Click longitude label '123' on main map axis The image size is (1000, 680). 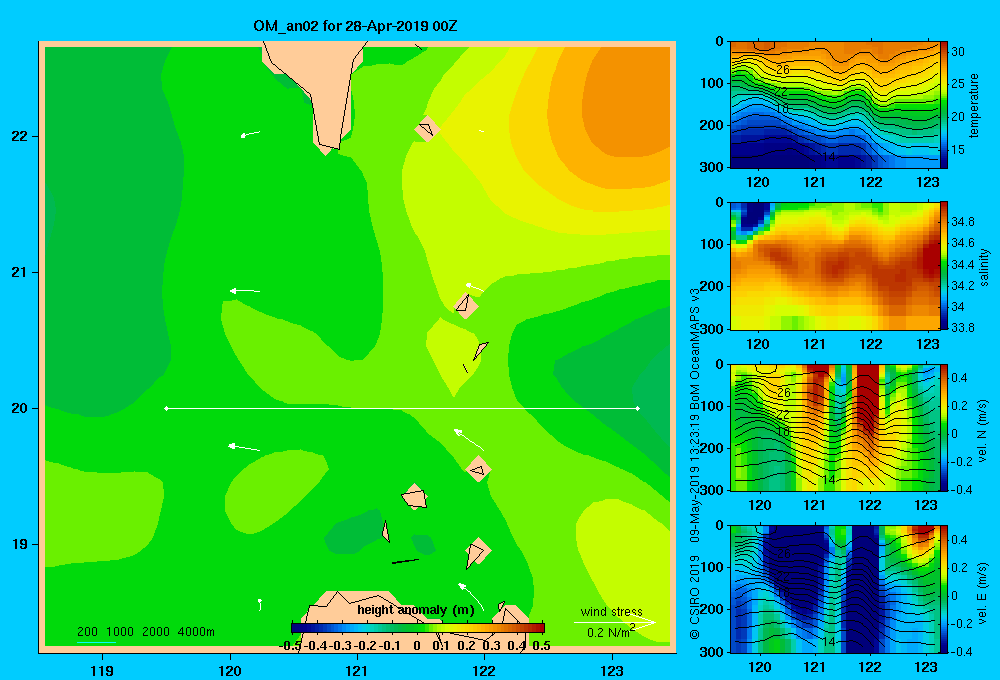click(x=612, y=670)
